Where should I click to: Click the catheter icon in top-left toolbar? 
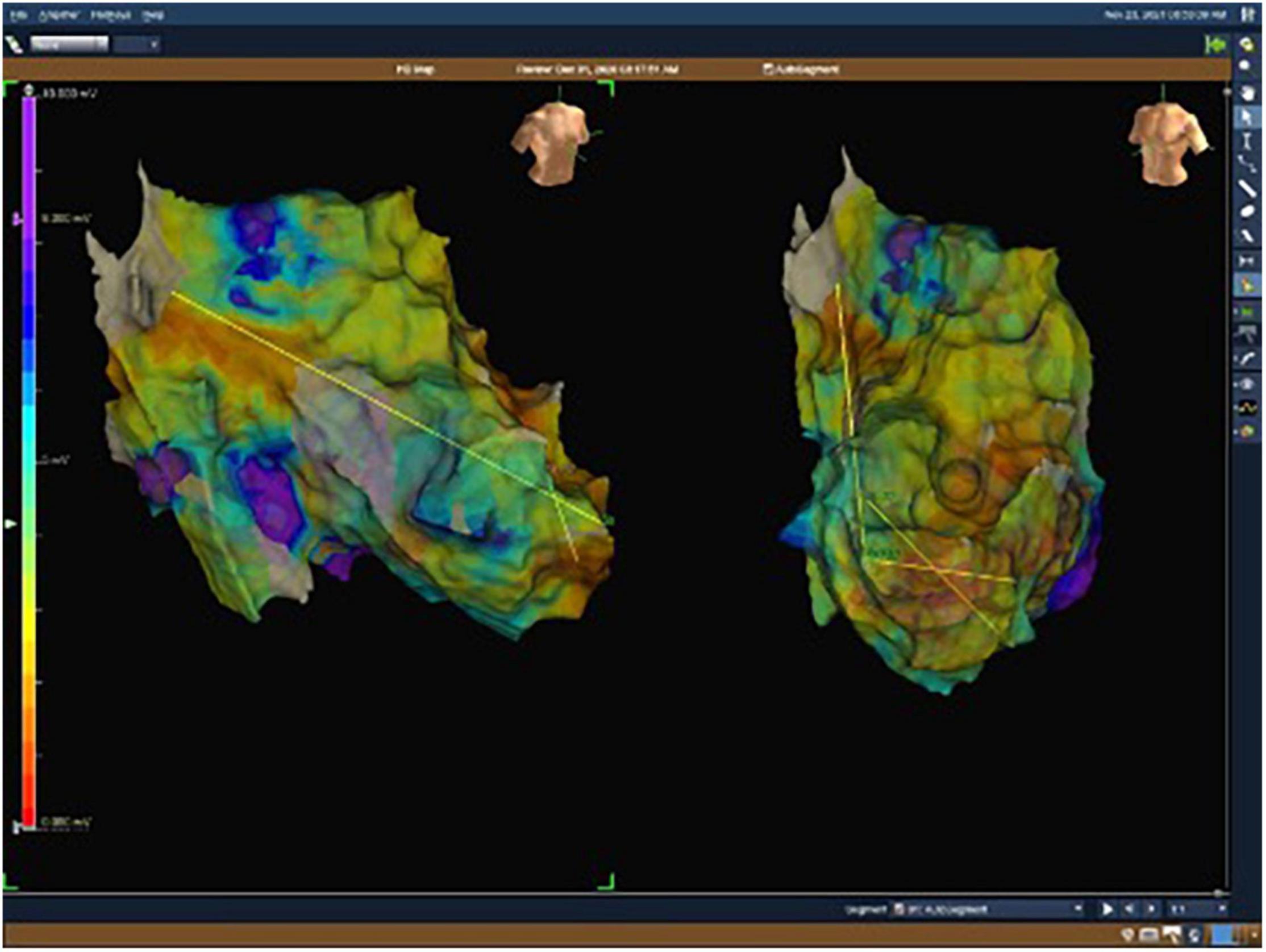[x=15, y=45]
